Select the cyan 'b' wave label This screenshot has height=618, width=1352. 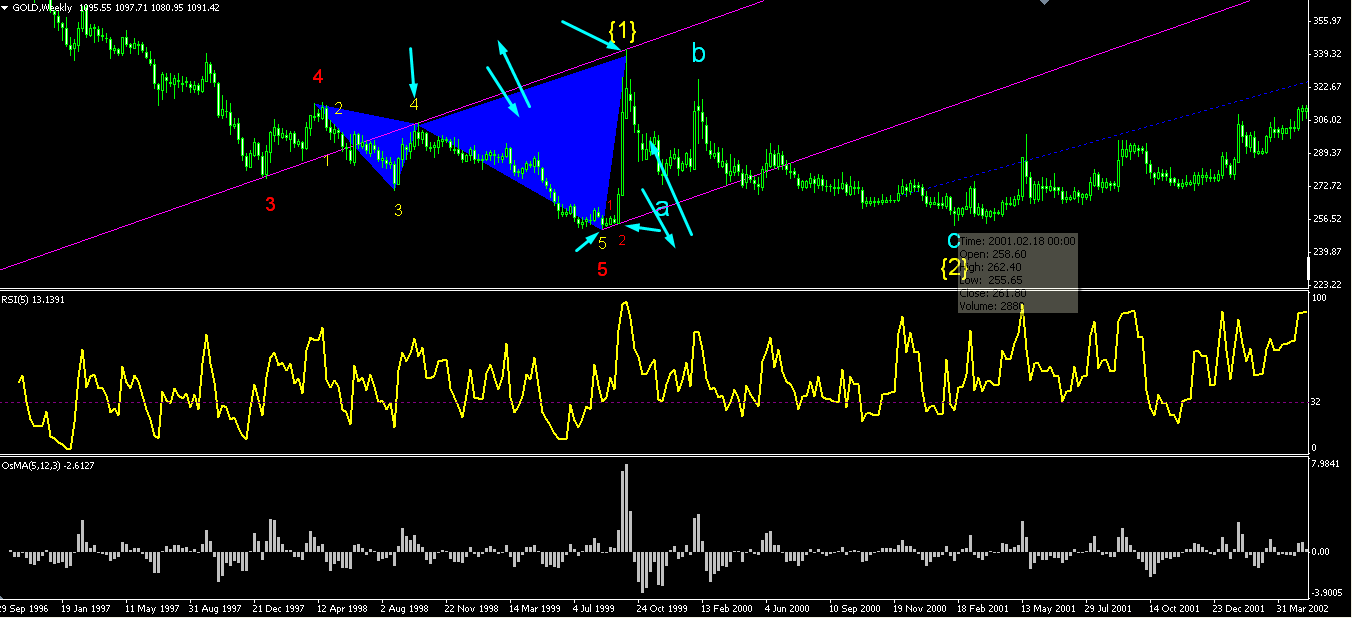click(699, 53)
